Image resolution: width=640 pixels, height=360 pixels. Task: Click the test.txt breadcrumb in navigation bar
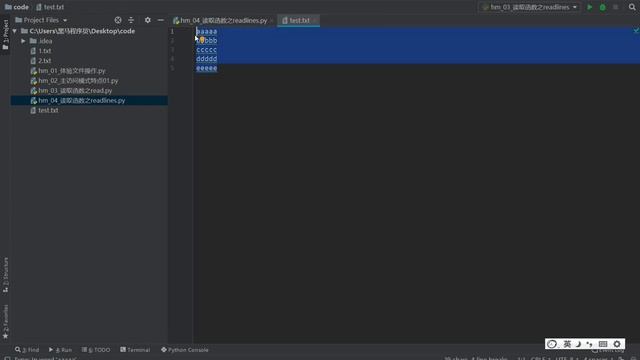(x=50, y=7)
